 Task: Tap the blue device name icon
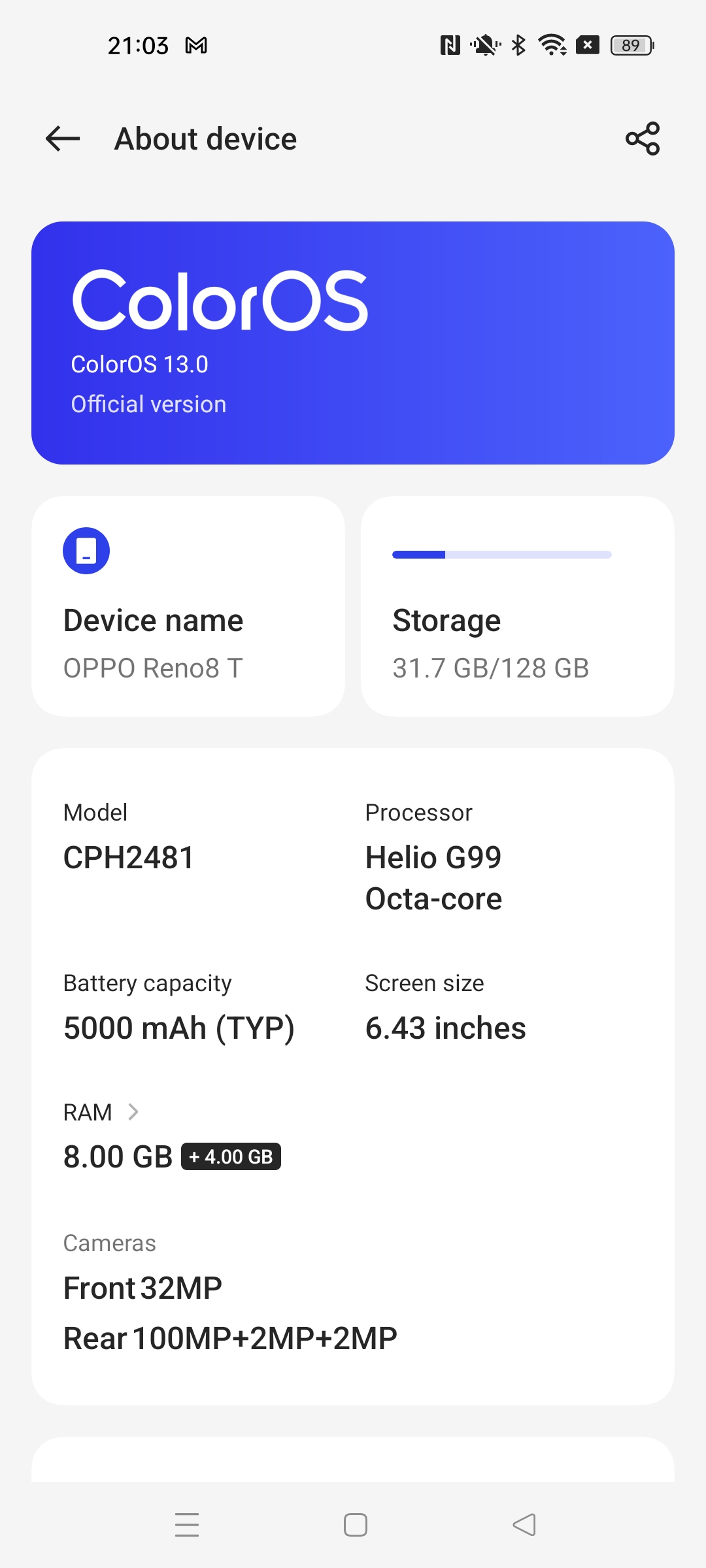click(86, 551)
